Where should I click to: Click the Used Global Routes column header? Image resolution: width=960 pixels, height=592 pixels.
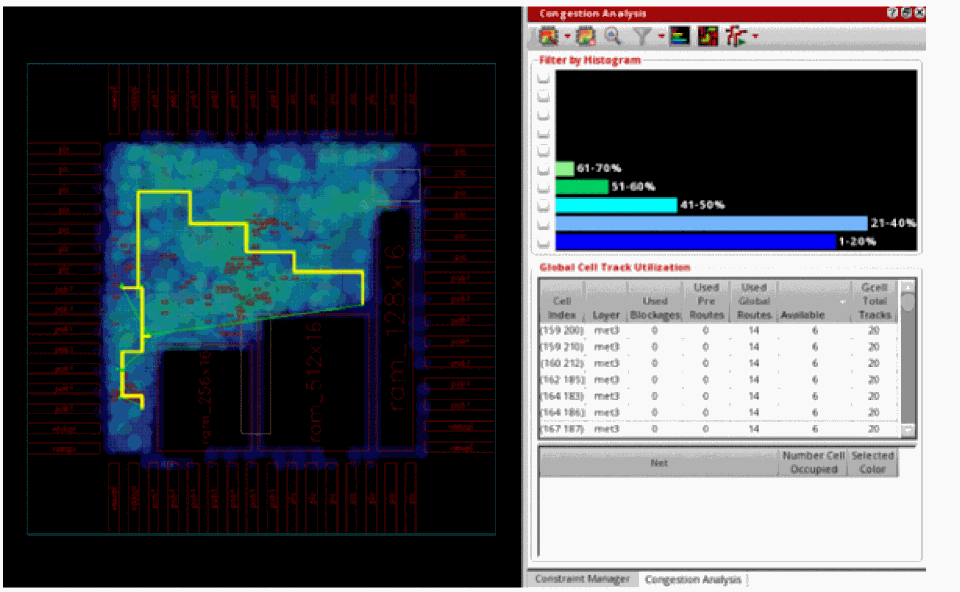(753, 302)
